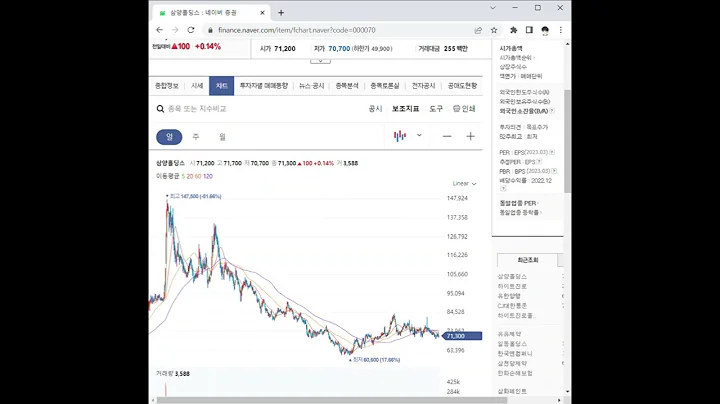Open the 도구 tools menu
This screenshot has width=720, height=404.
tap(436, 109)
